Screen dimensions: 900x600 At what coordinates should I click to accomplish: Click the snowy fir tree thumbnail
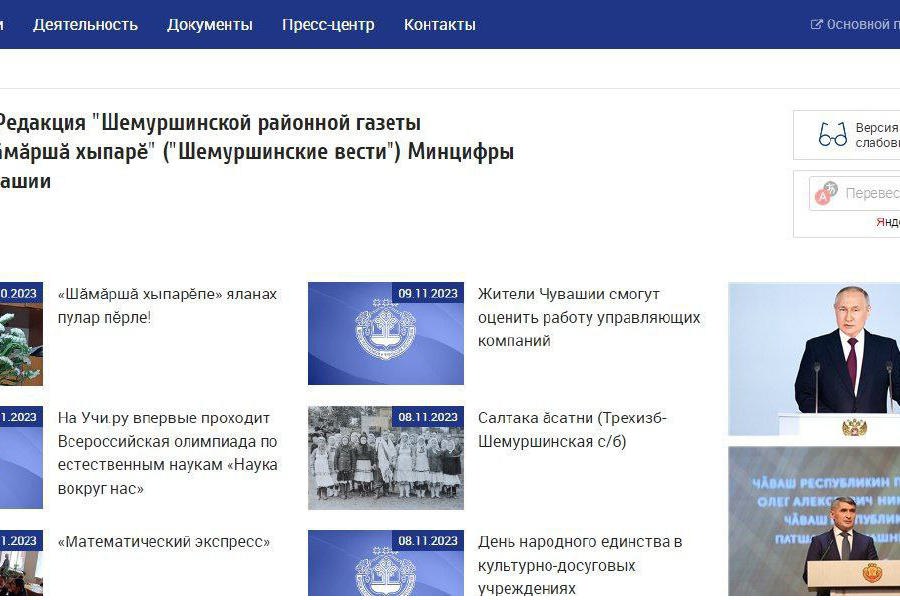[x=21, y=333]
